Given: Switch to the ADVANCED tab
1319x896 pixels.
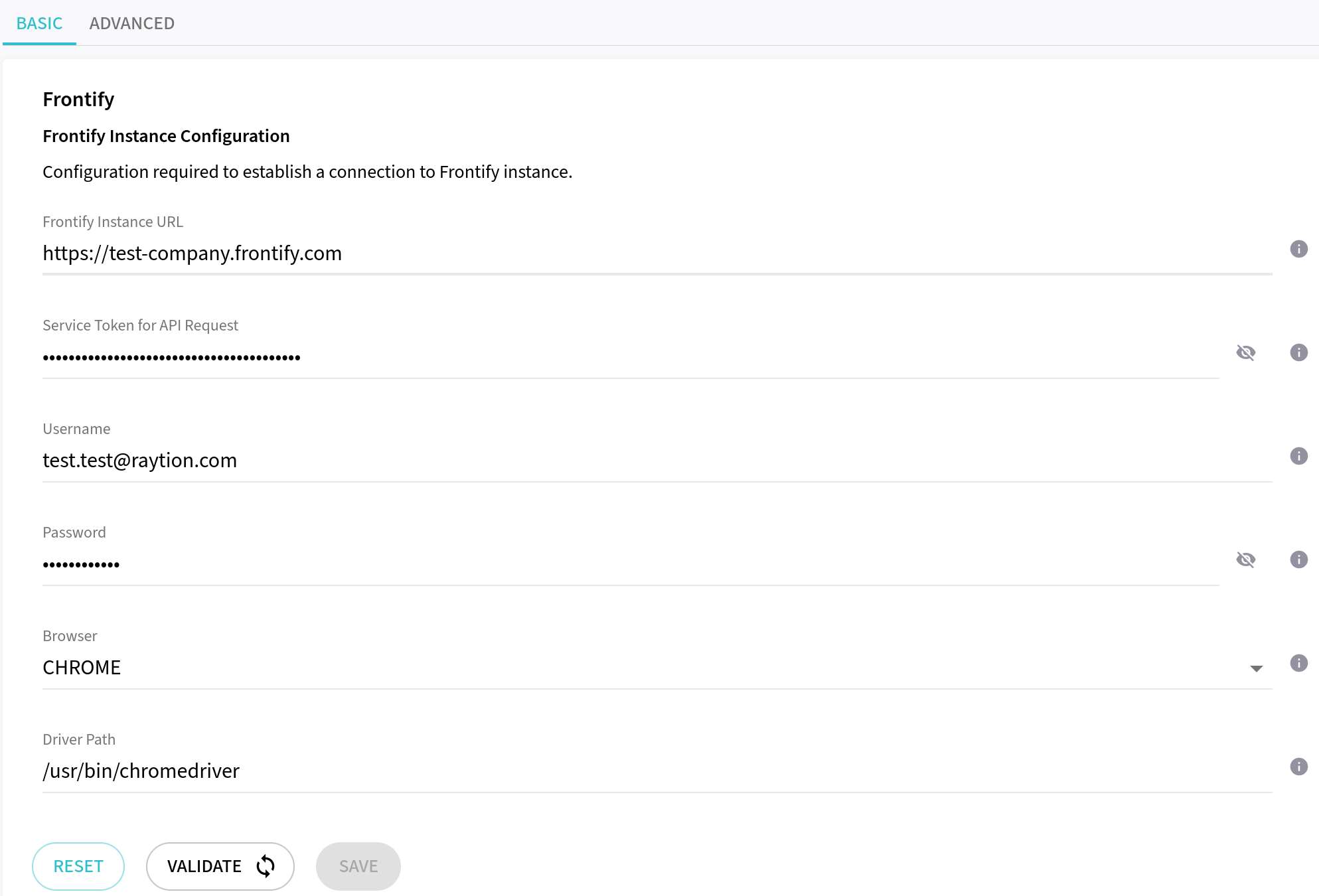Looking at the screenshot, I should coord(131,23).
